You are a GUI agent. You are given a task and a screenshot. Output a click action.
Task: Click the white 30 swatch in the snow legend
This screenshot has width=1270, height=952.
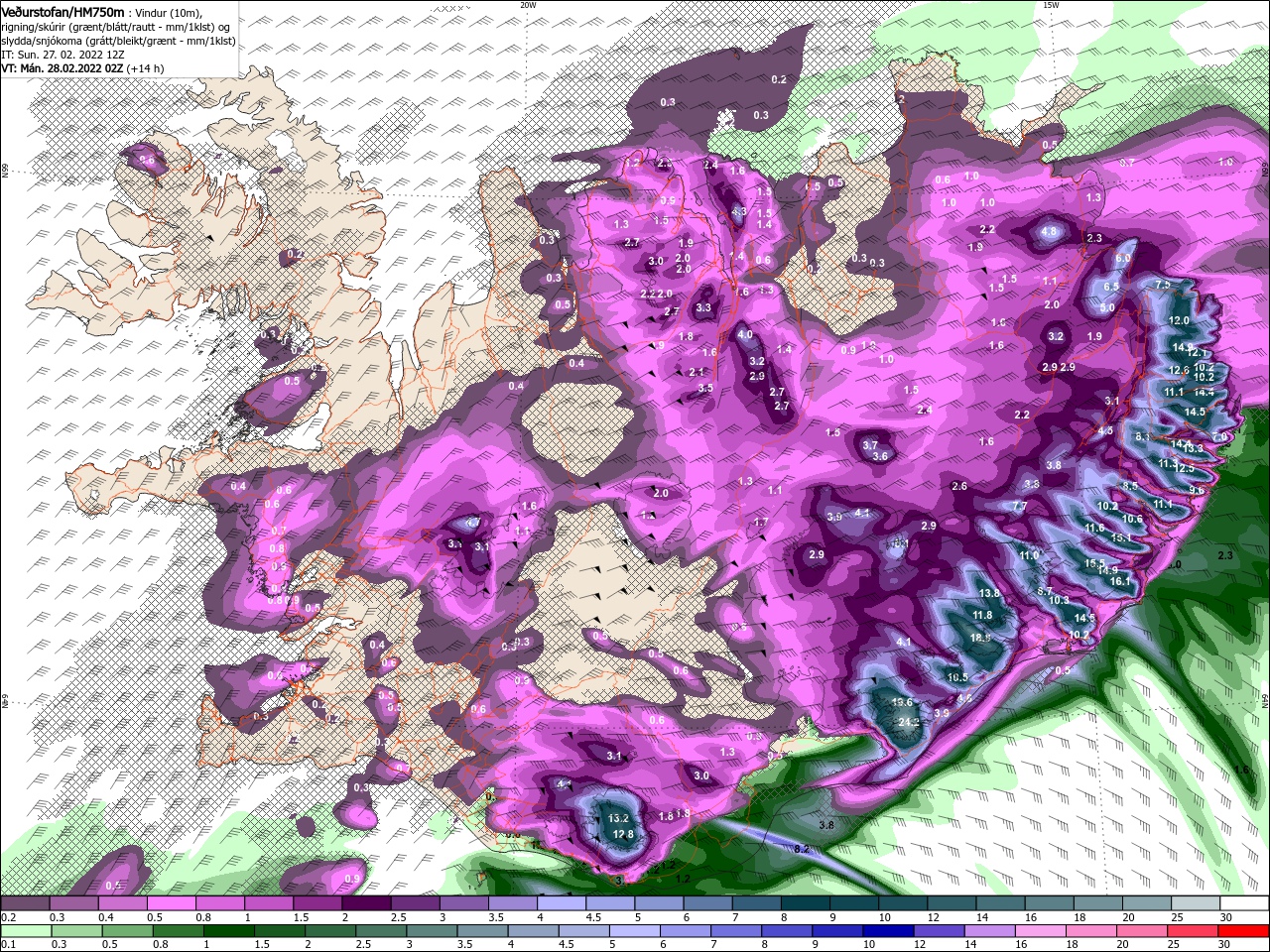pos(1244,903)
